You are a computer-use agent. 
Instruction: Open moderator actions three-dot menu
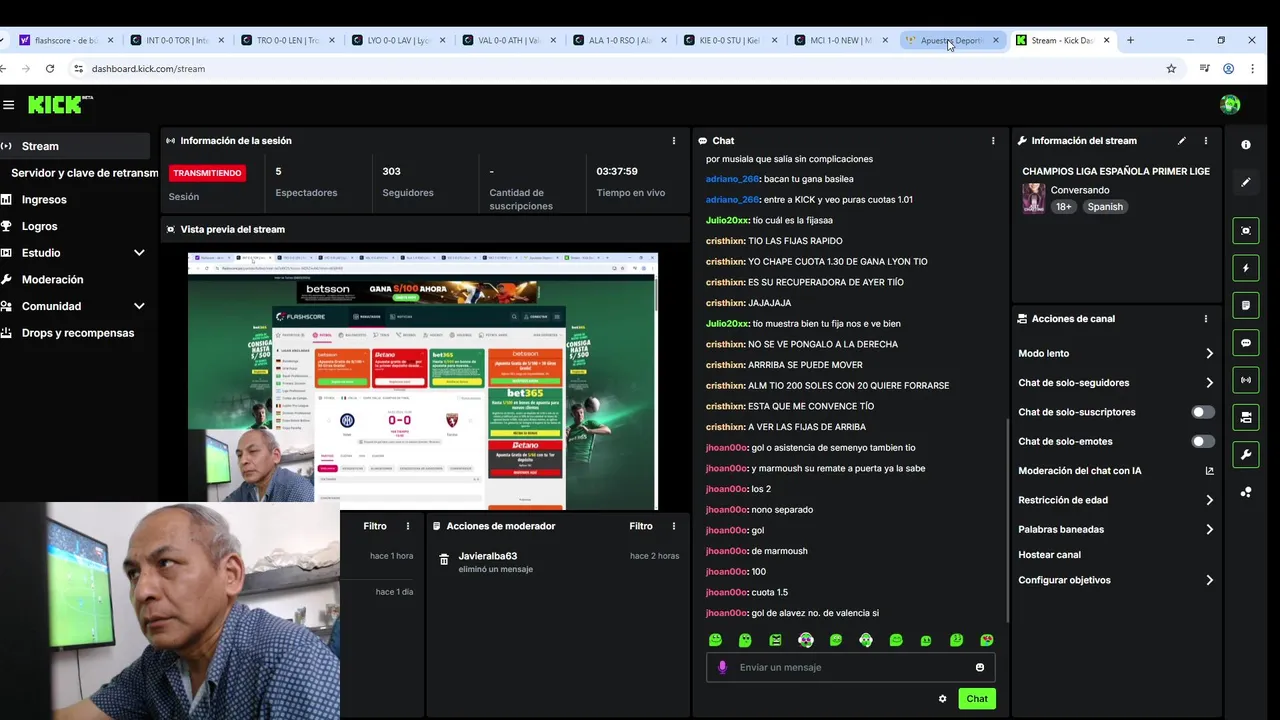tap(674, 526)
